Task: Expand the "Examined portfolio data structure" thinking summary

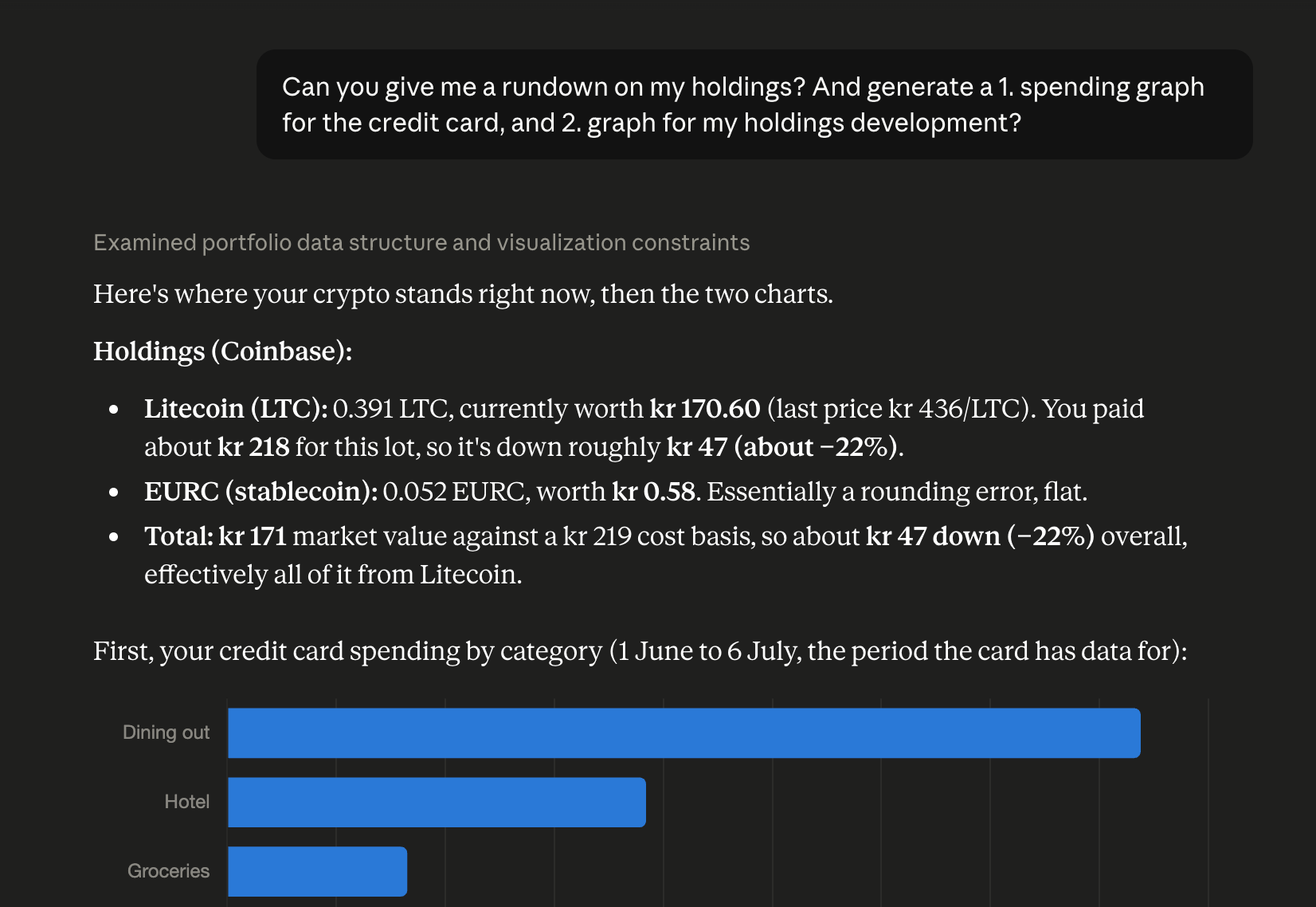Action: tap(421, 242)
